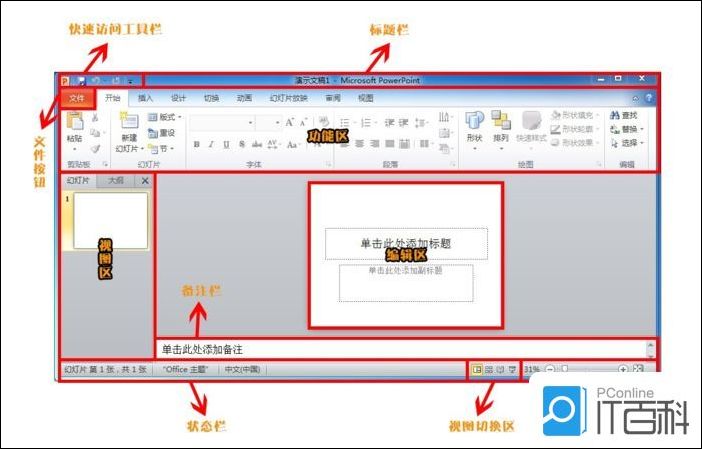Image resolution: width=702 pixels, height=449 pixels.
Task: Open the 形状 (Shapes) gallery
Action: click(475, 129)
